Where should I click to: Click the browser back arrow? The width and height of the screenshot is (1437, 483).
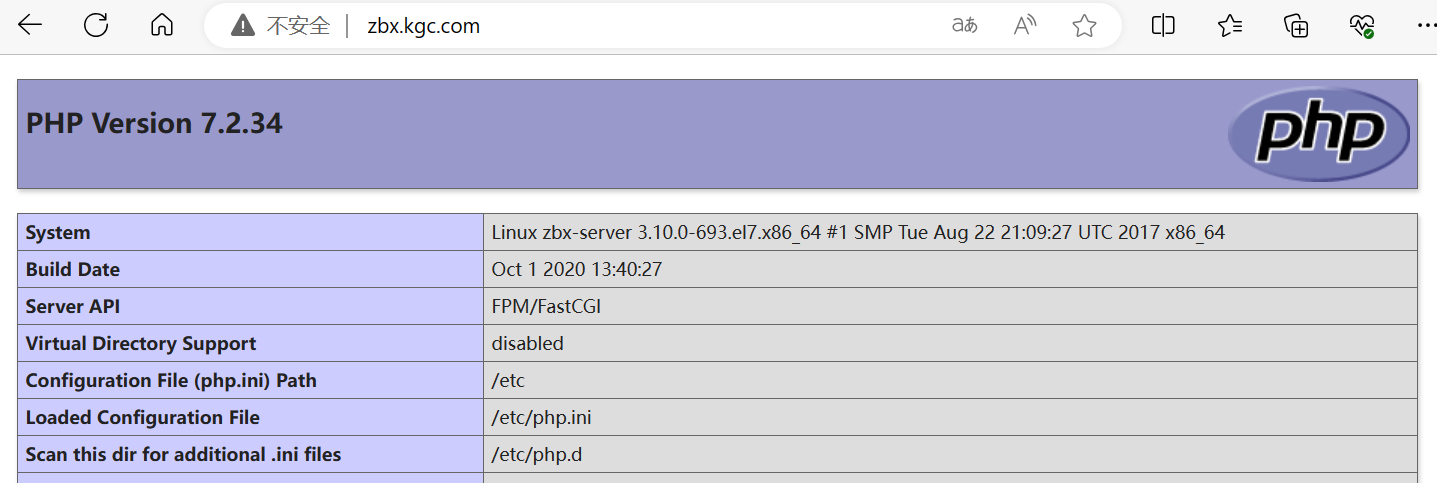tap(30, 26)
